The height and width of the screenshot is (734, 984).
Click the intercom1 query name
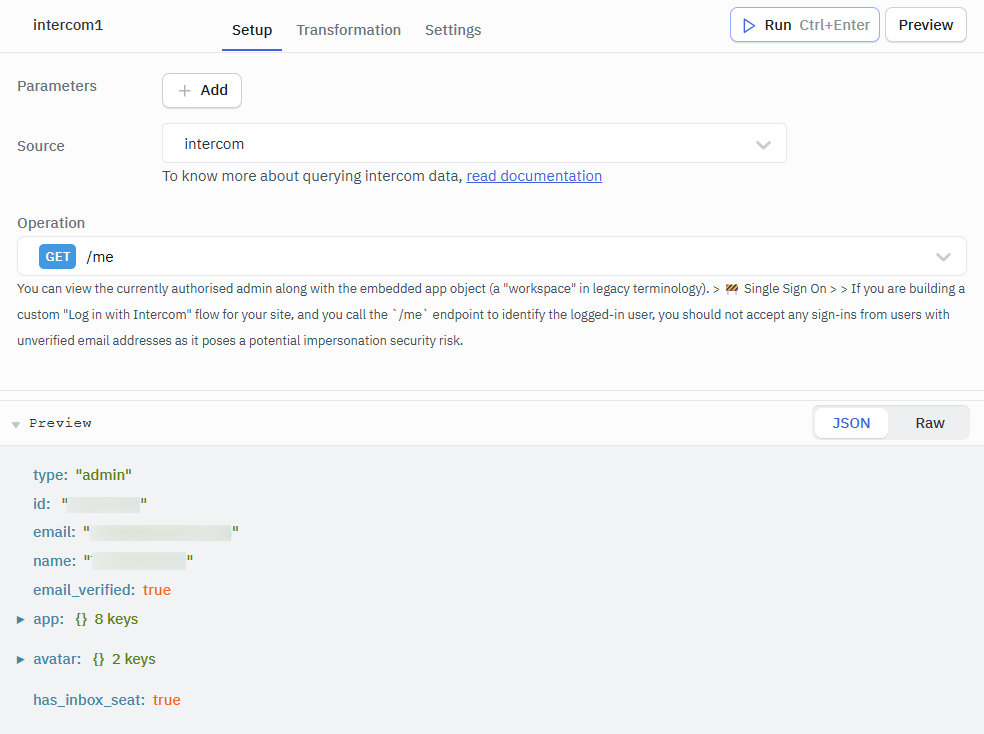(x=68, y=25)
